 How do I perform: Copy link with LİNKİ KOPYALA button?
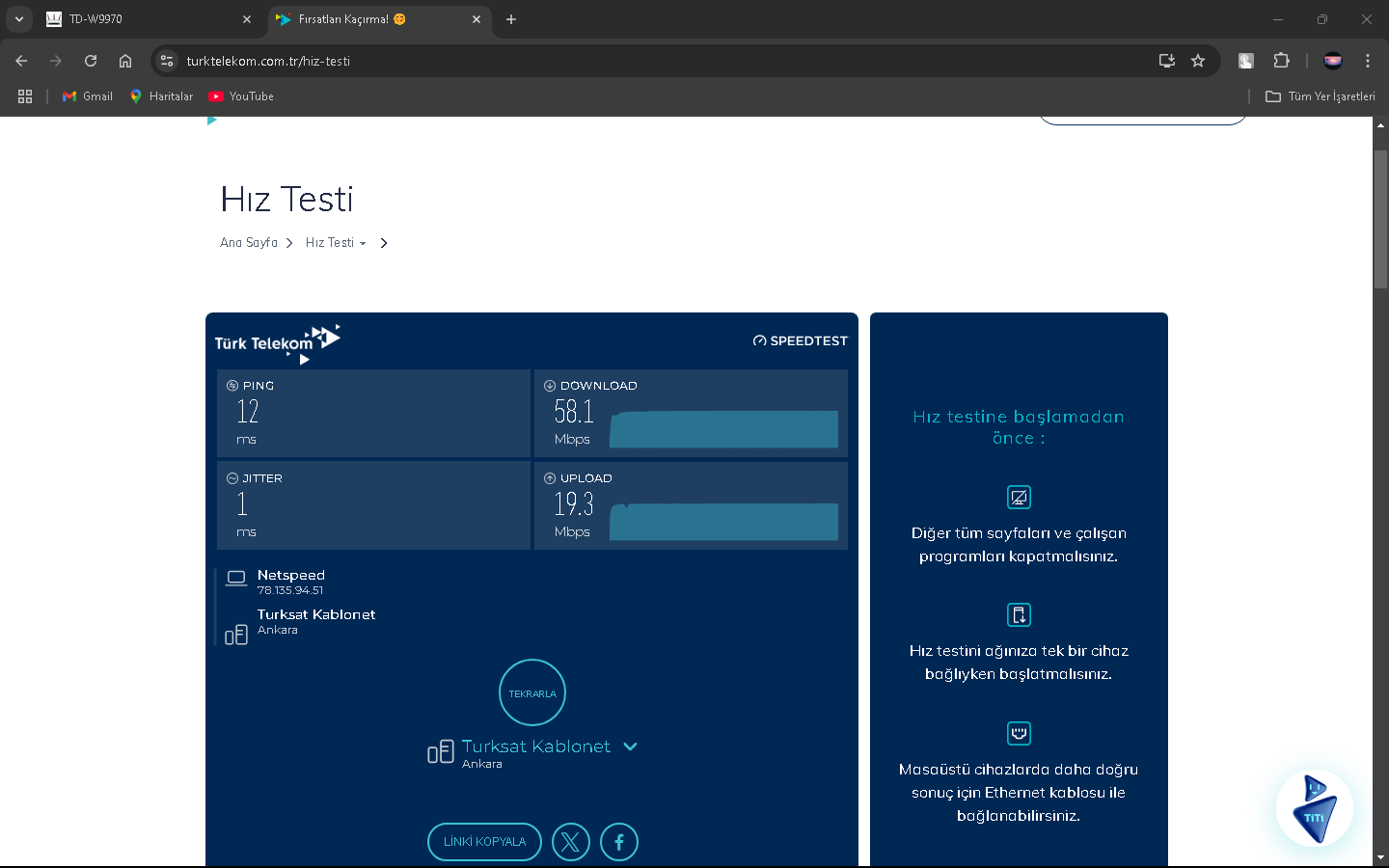point(484,842)
